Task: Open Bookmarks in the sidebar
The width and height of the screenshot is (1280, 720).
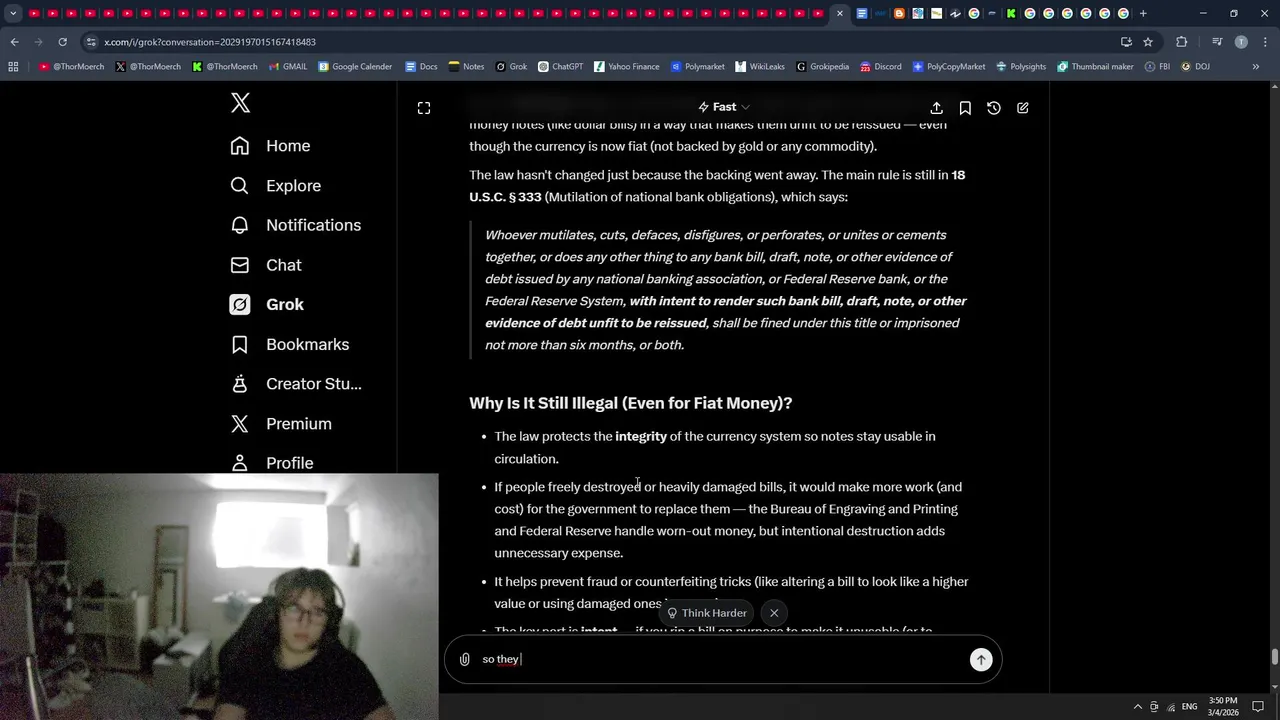Action: [x=289, y=344]
